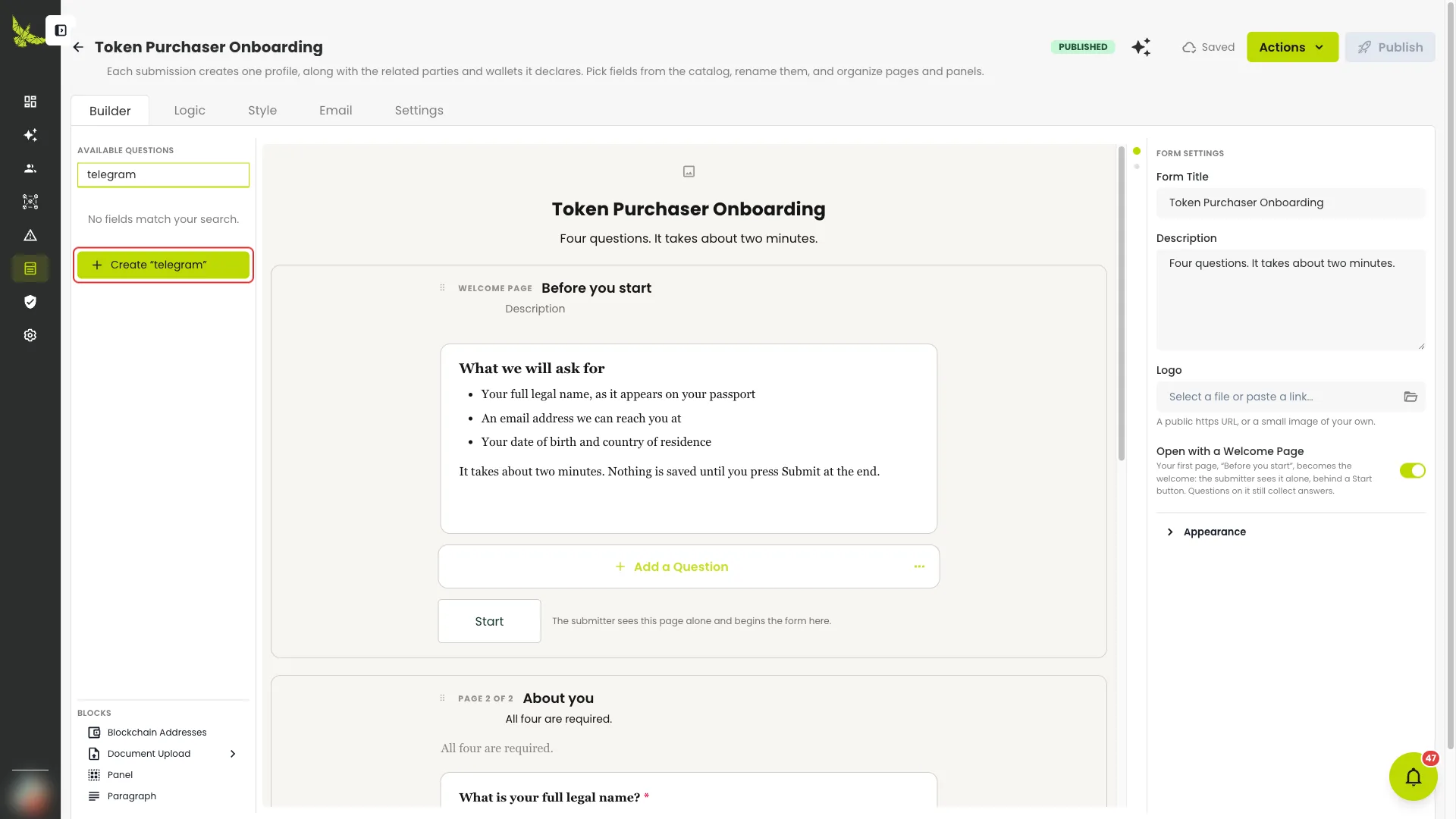Screen dimensions: 1456x819
Task: Select the Builder tab
Action: pos(110,111)
